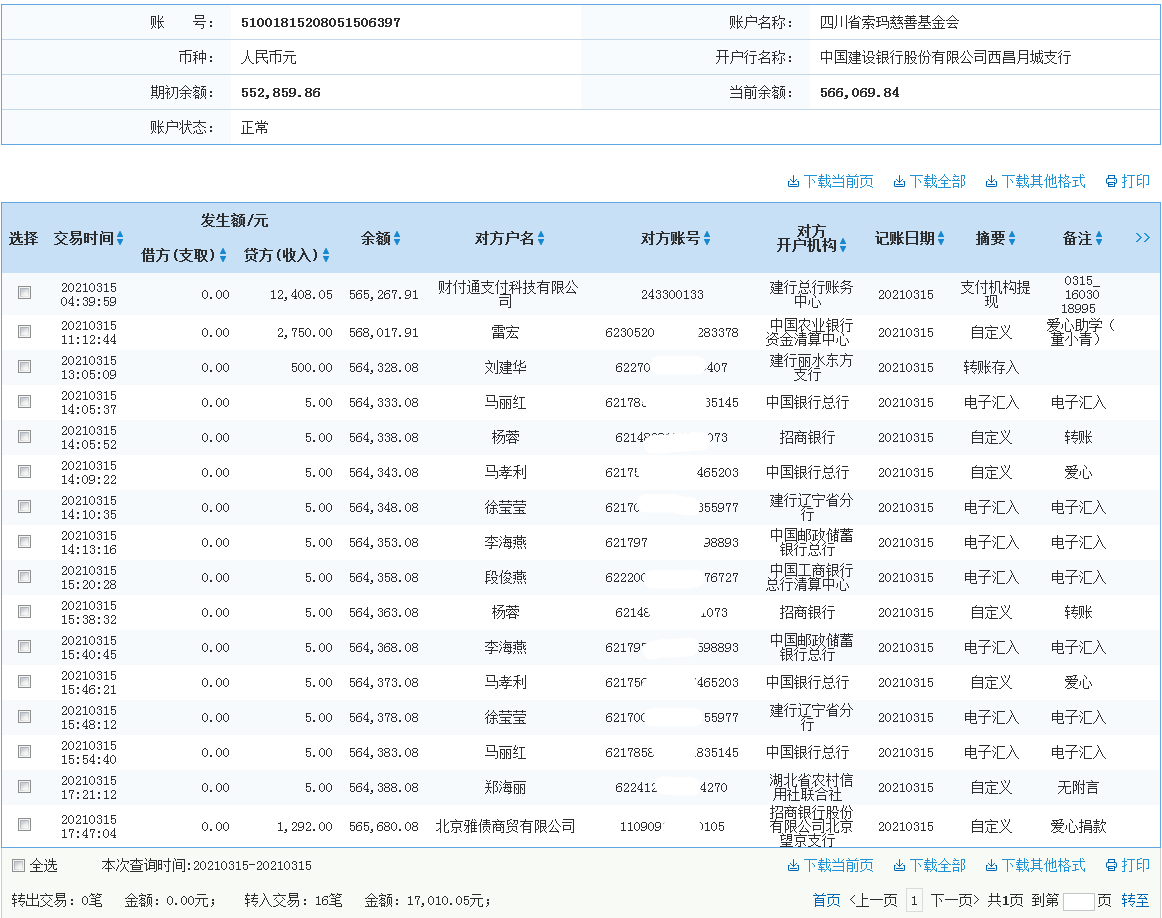The image size is (1162, 918).
Task: Enable the 全选 select-all checkbox
Action: point(20,866)
